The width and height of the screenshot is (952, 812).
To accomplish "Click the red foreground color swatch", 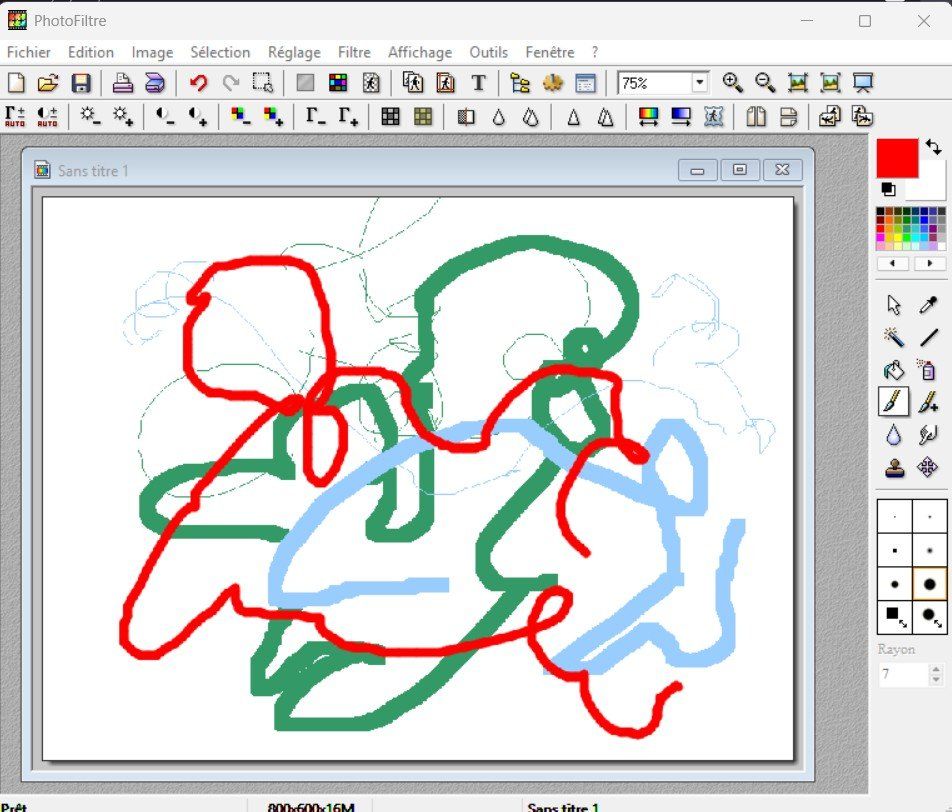I will pyautogui.click(x=897, y=158).
